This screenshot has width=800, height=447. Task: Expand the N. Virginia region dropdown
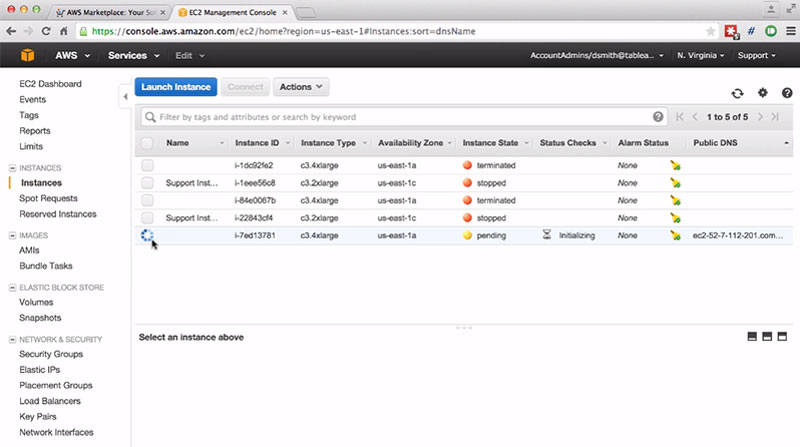pyautogui.click(x=700, y=55)
